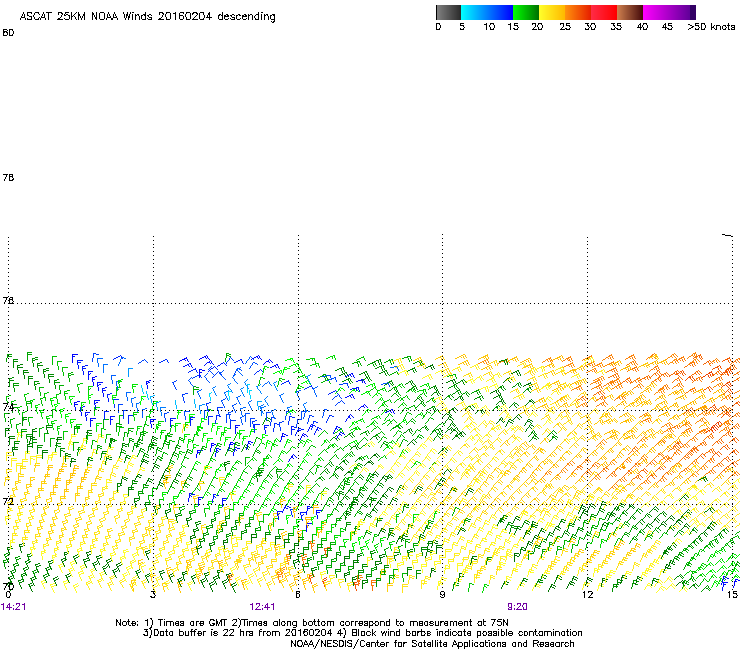Click the '74' latitude axis label
This screenshot has height=650, width=740.
pos(8,407)
